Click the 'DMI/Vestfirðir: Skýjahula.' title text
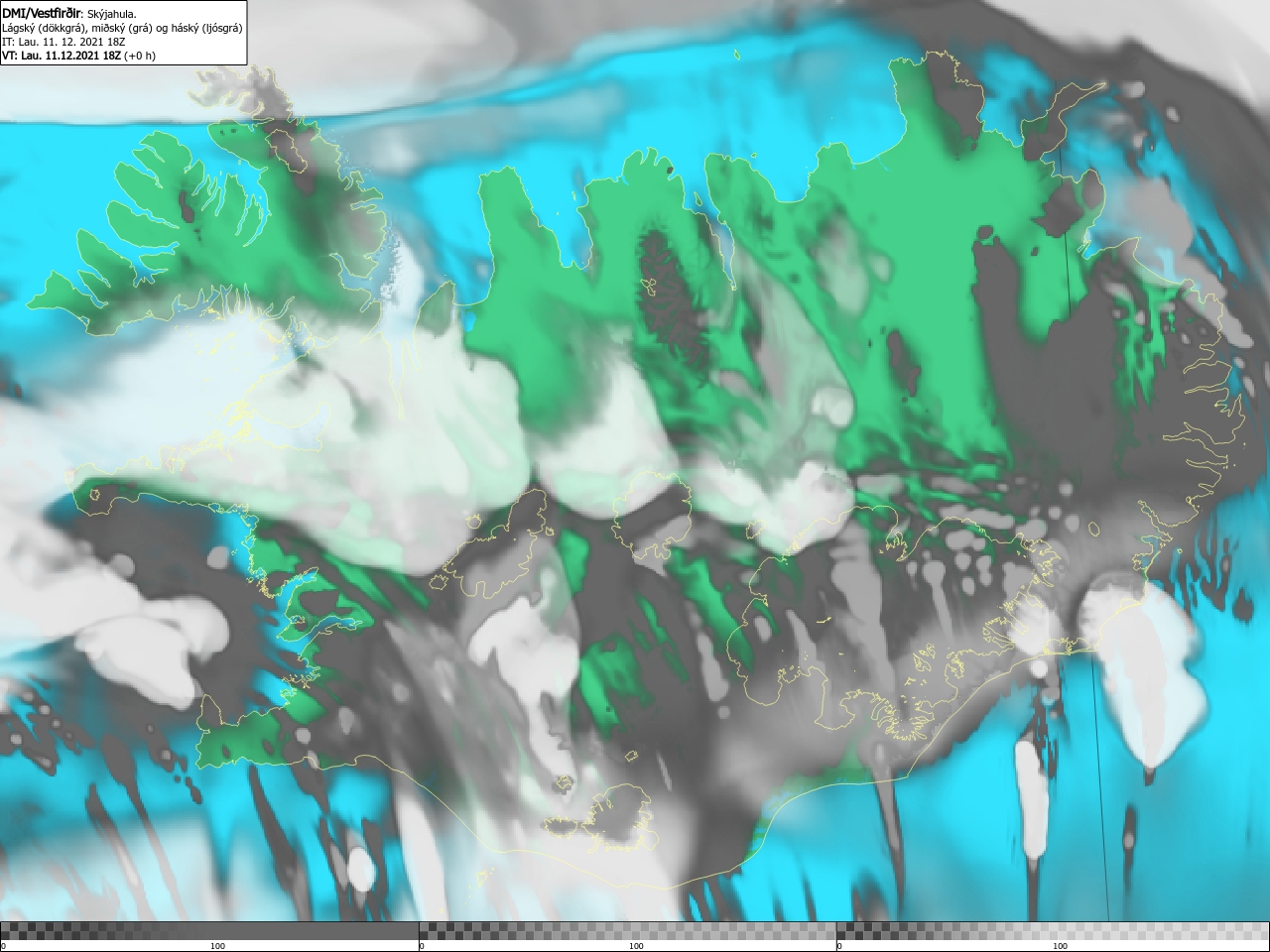 pos(69,14)
